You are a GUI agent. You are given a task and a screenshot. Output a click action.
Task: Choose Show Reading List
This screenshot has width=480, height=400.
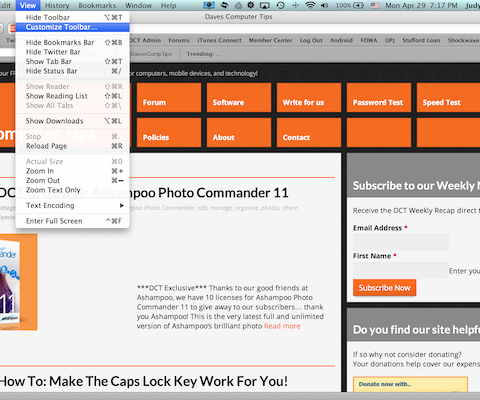[x=72, y=96]
